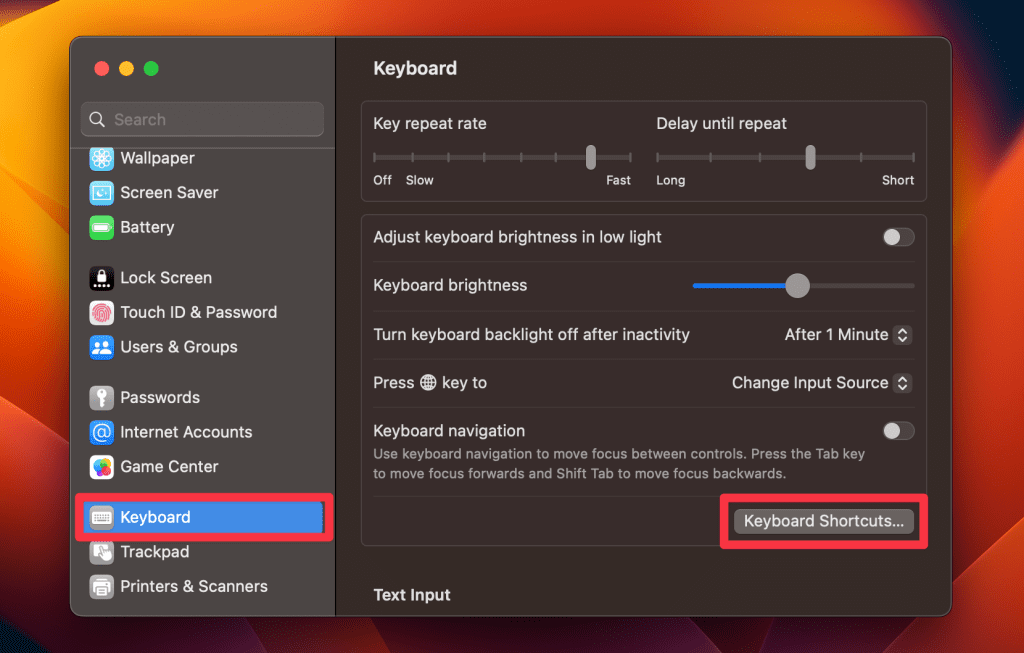Click the Wallpaper icon in sidebar
1024x653 pixels.
point(101,158)
